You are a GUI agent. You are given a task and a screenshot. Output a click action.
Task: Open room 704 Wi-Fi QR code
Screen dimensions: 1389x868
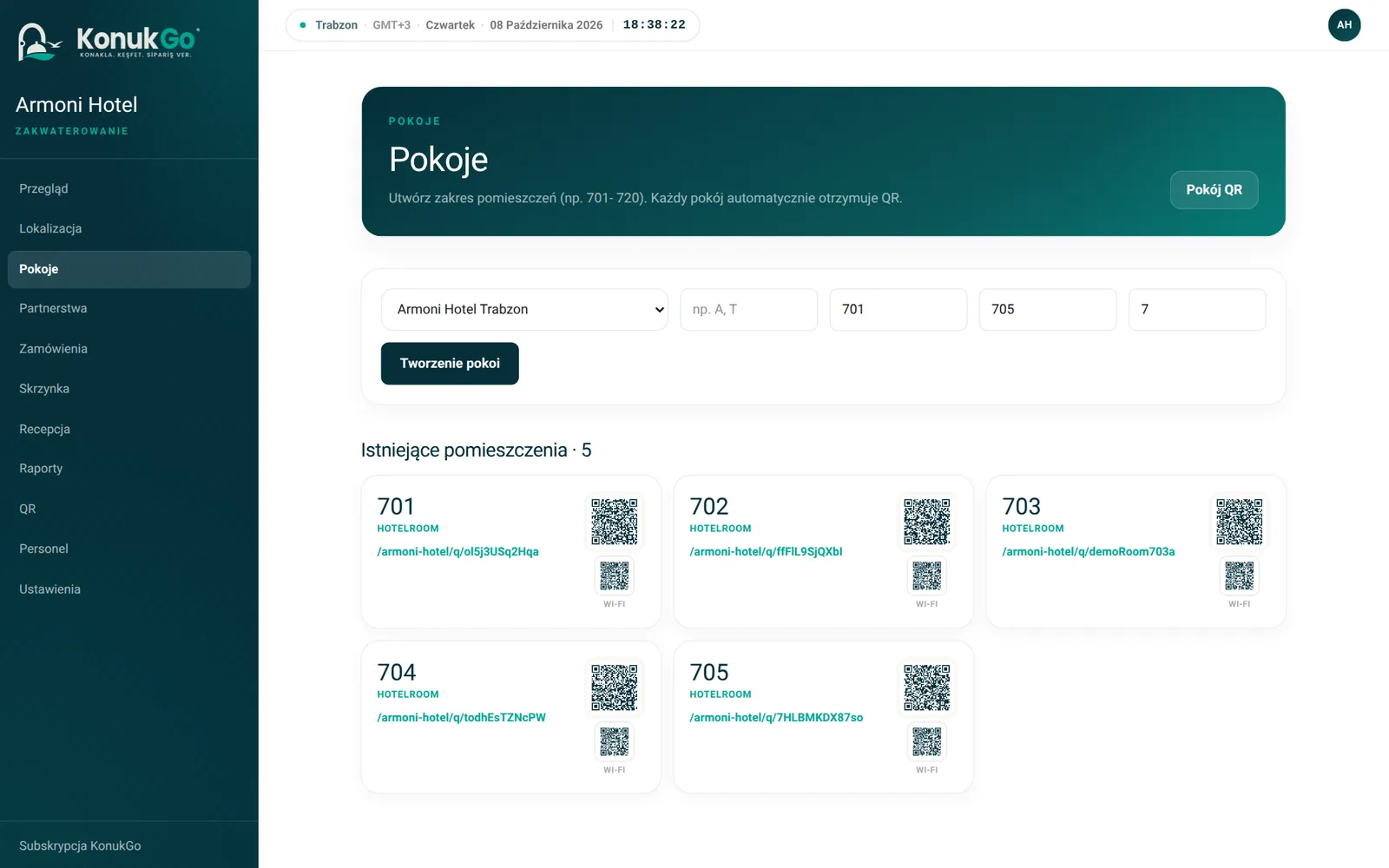tap(615, 741)
